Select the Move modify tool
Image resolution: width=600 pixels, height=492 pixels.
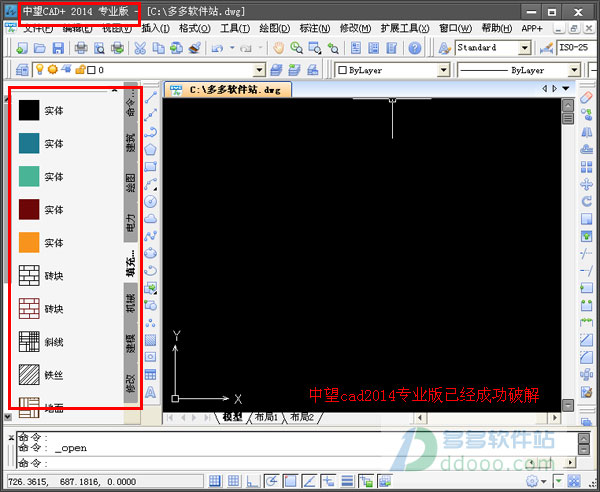coord(586,184)
